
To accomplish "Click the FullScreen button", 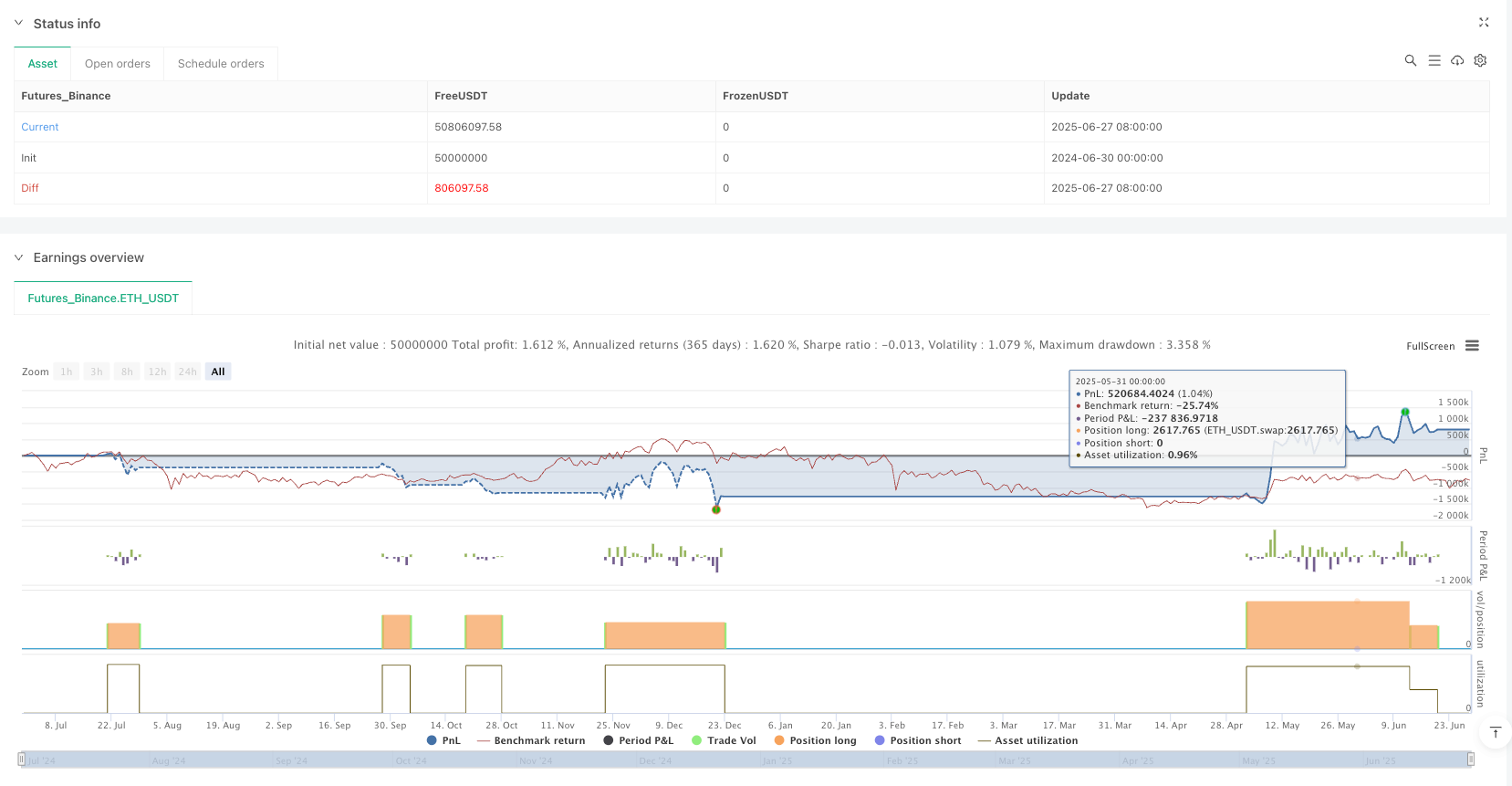I will coord(1430,346).
